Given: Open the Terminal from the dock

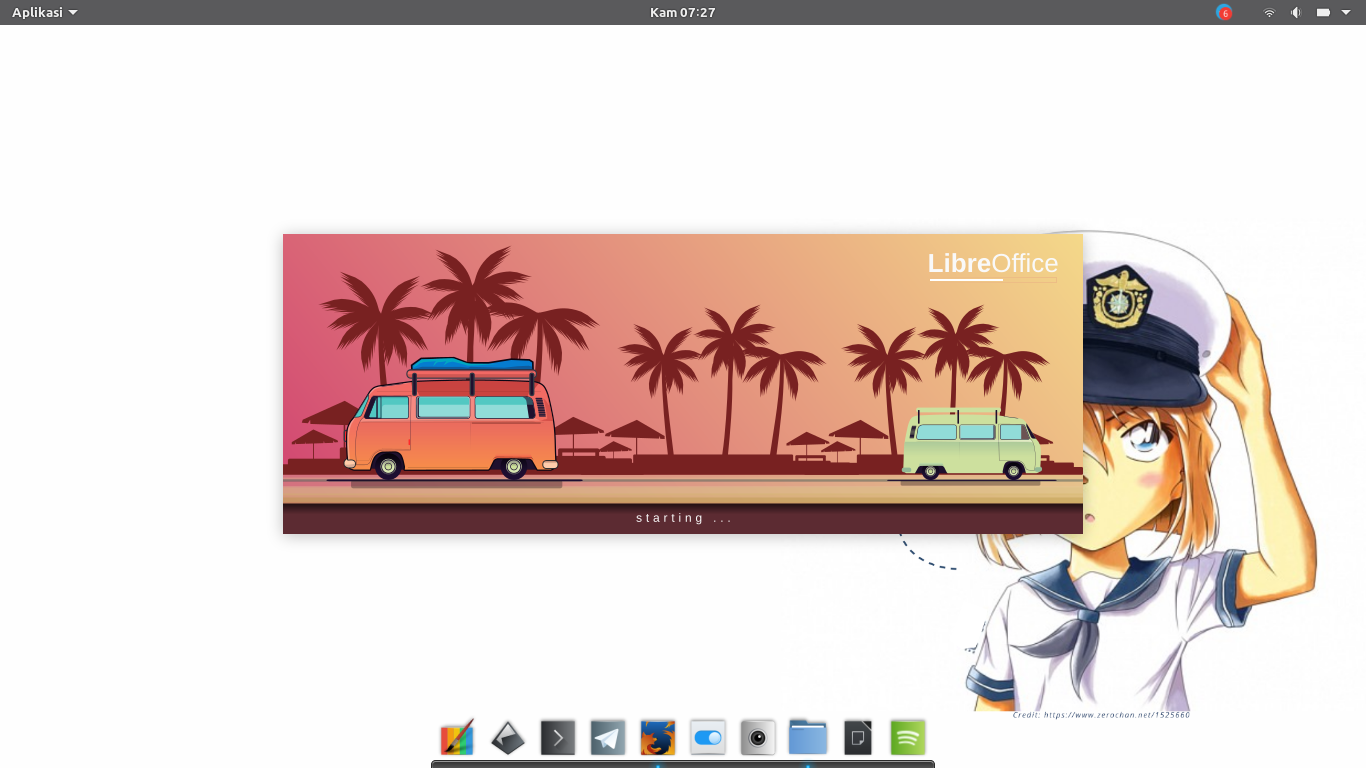Looking at the screenshot, I should [x=558, y=738].
